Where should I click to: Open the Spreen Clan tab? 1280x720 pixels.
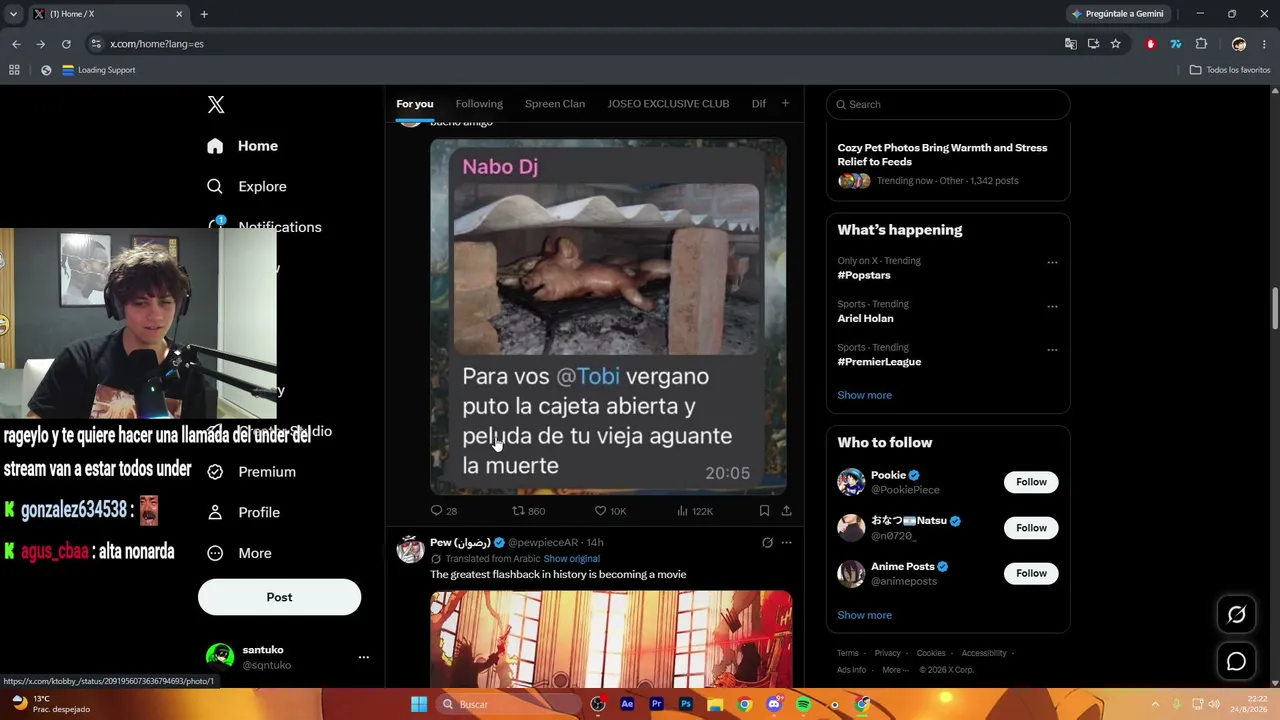555,104
